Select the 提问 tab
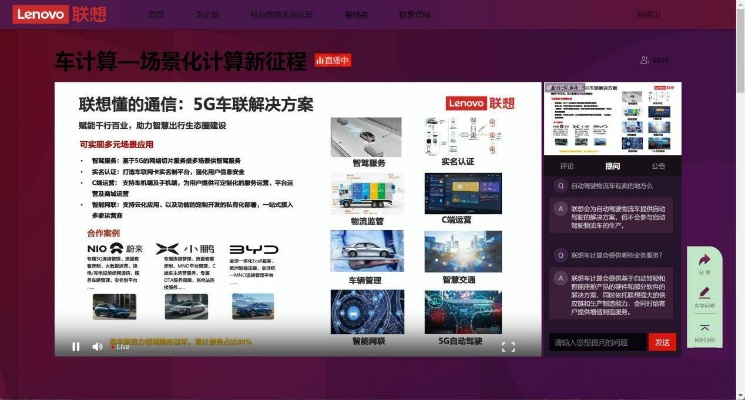The width and height of the screenshot is (745, 400). coord(612,166)
